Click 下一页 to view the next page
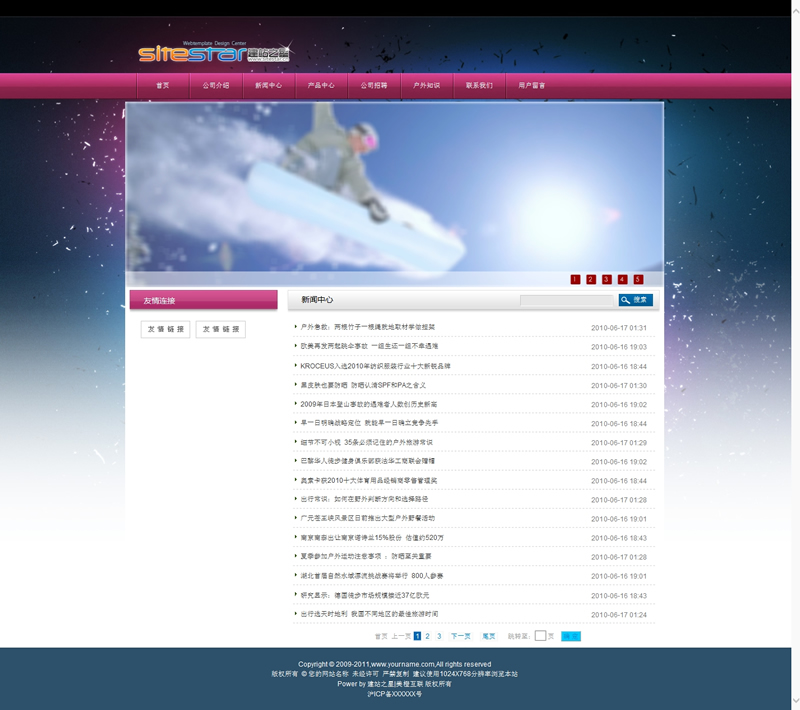The height and width of the screenshot is (710, 800). (460, 636)
